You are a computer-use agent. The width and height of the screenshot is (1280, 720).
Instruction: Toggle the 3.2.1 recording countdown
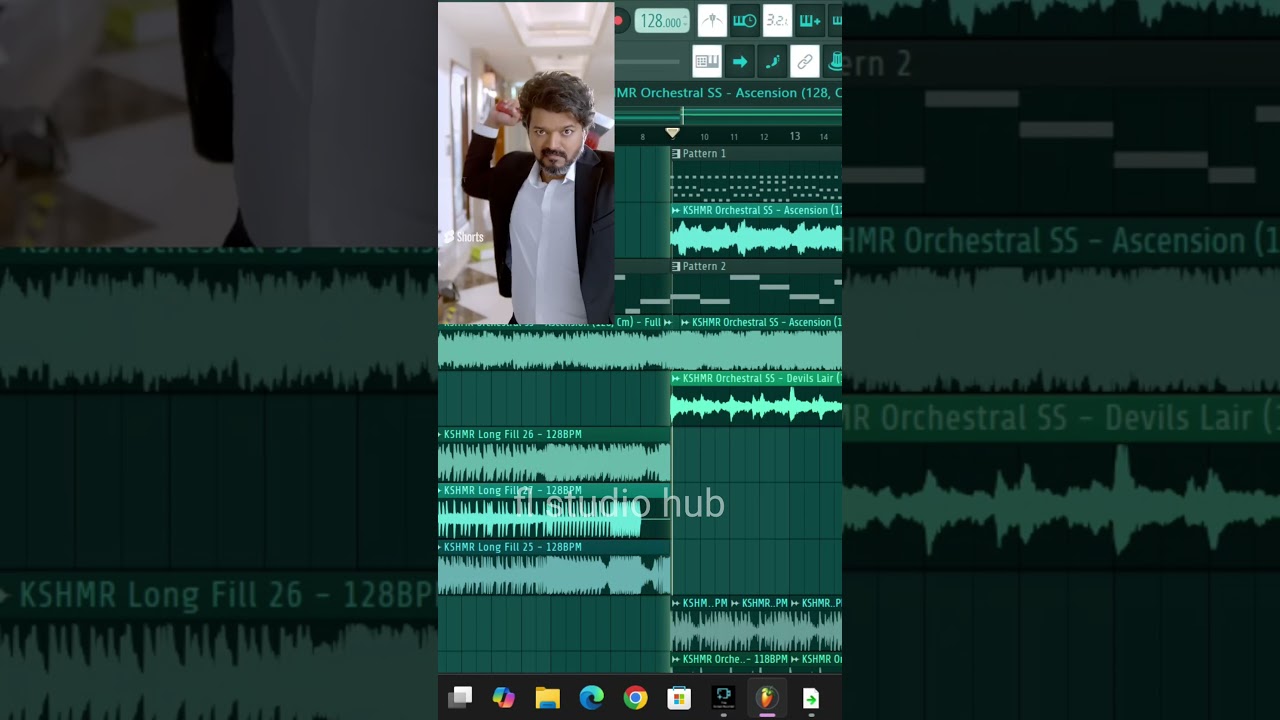tap(777, 21)
